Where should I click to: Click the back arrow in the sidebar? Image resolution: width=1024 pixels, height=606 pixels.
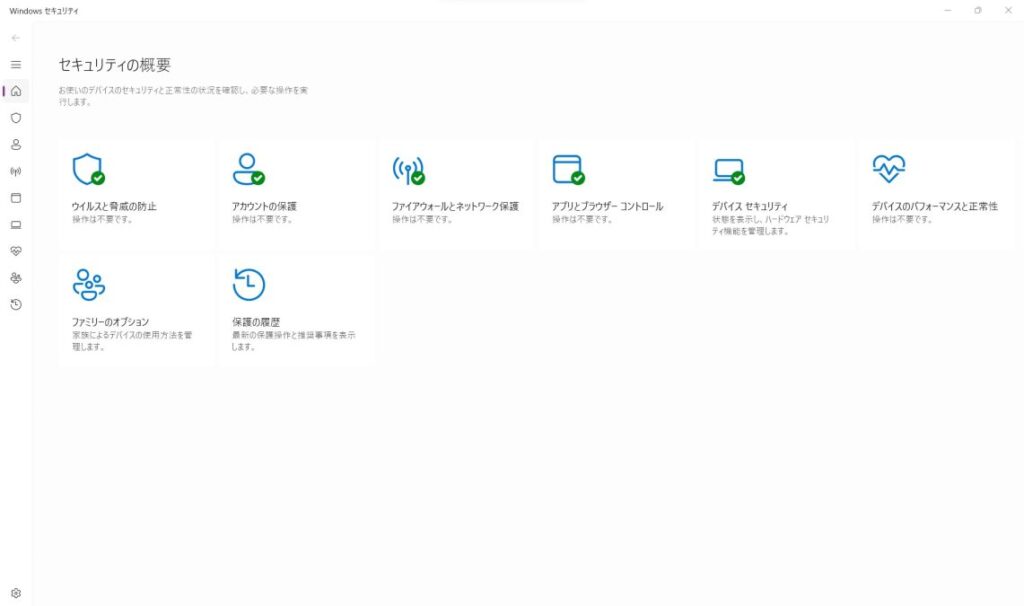coord(16,38)
